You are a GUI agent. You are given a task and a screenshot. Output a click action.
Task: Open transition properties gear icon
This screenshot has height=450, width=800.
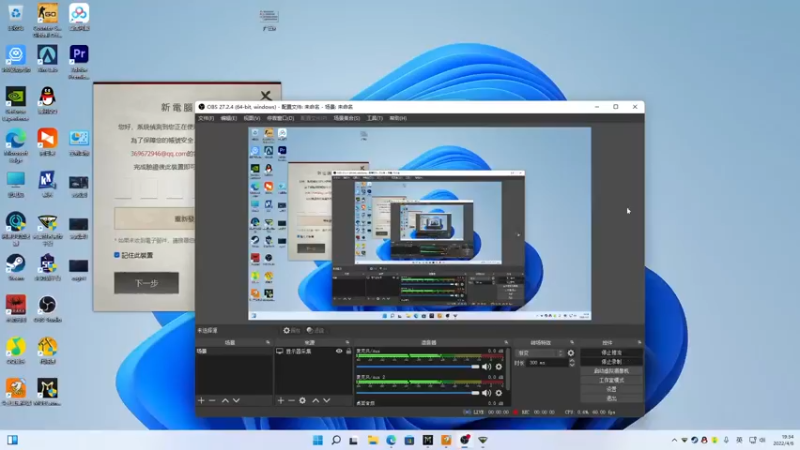pos(570,353)
